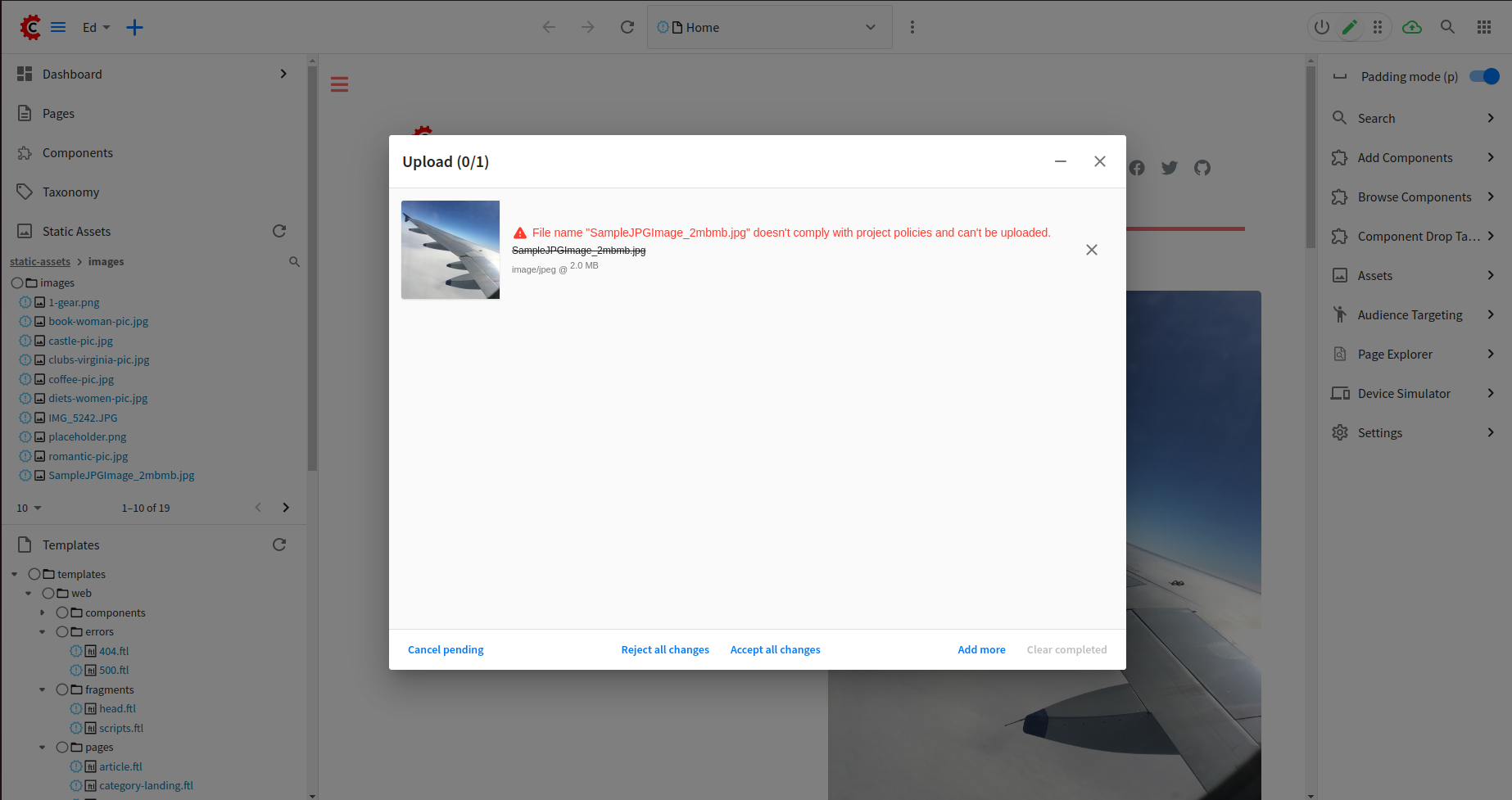1512x800 pixels.
Task: Toggle Padding mode off
Action: coord(1483,76)
